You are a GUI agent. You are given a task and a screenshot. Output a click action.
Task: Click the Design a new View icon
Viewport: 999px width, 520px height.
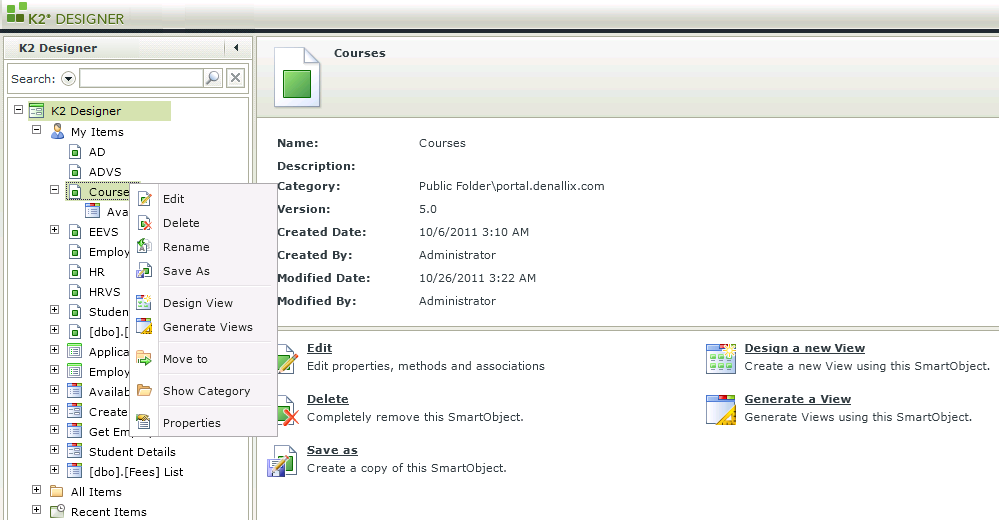pos(721,358)
